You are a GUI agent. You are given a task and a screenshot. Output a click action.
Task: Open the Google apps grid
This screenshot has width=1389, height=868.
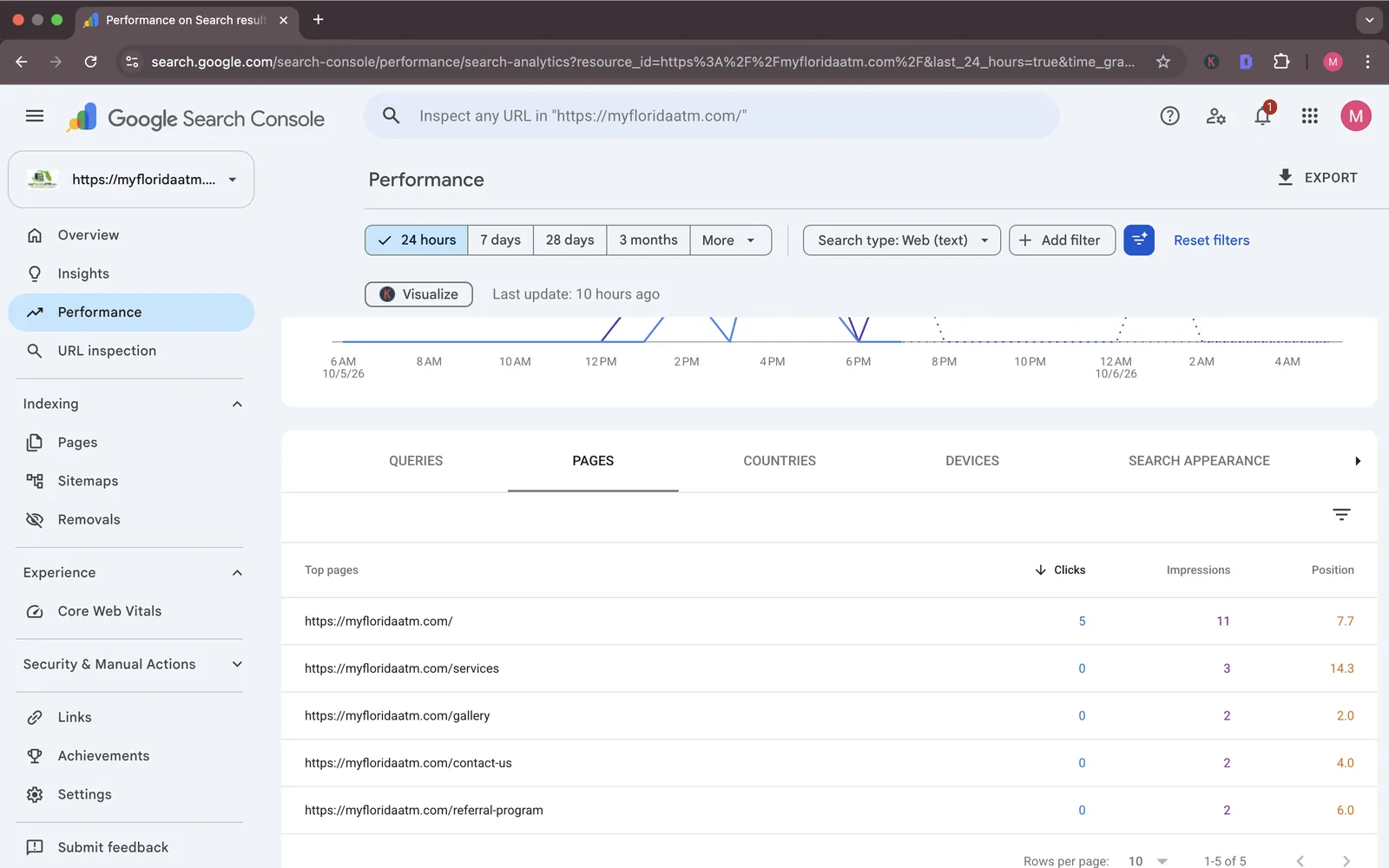[1310, 115]
